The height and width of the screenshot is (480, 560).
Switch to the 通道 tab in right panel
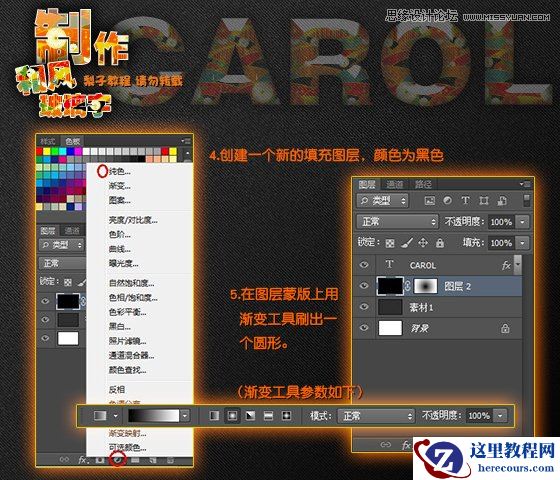click(x=394, y=185)
